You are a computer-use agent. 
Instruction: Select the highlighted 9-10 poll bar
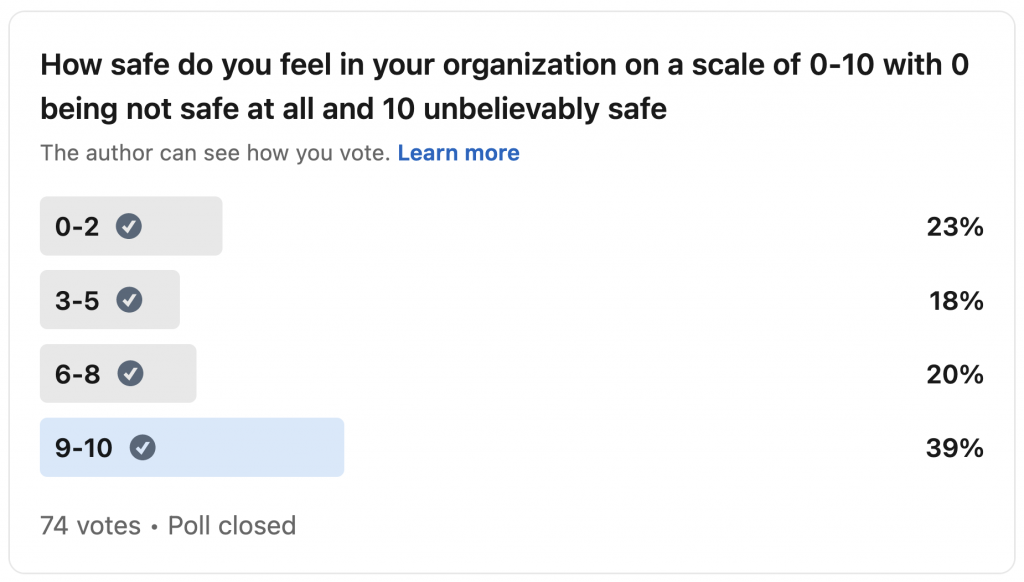192,447
